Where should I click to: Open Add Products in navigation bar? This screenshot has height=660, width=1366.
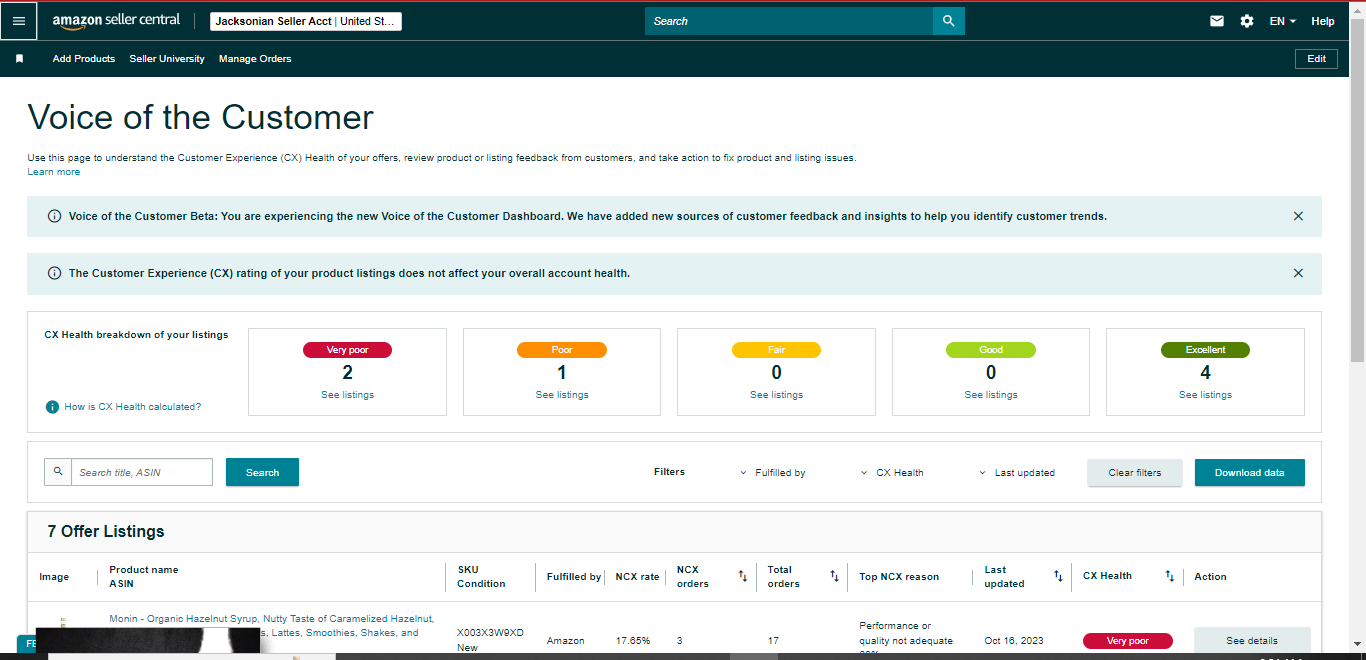[x=84, y=59]
